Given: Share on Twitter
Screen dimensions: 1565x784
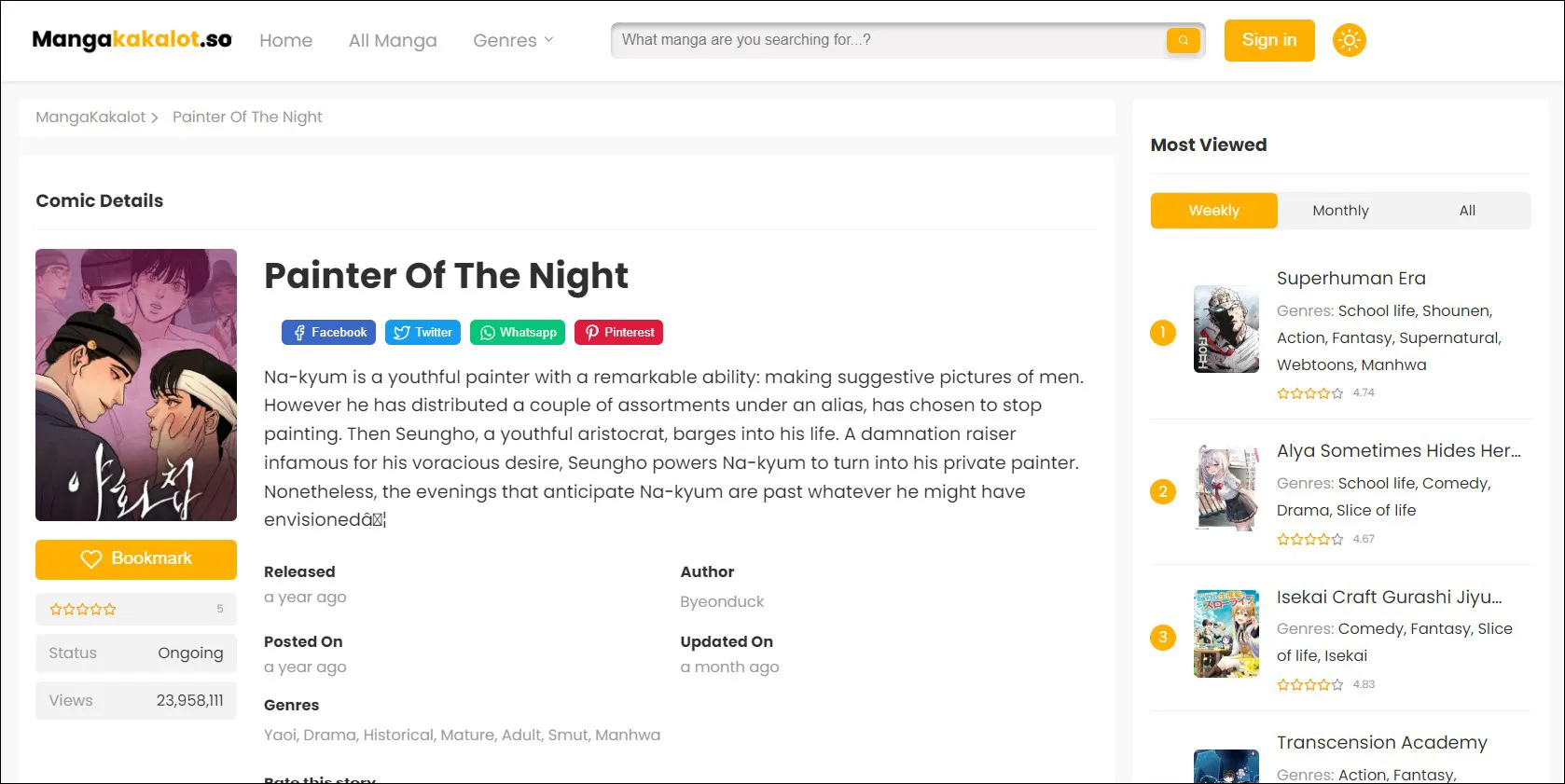Looking at the screenshot, I should pos(422,333).
